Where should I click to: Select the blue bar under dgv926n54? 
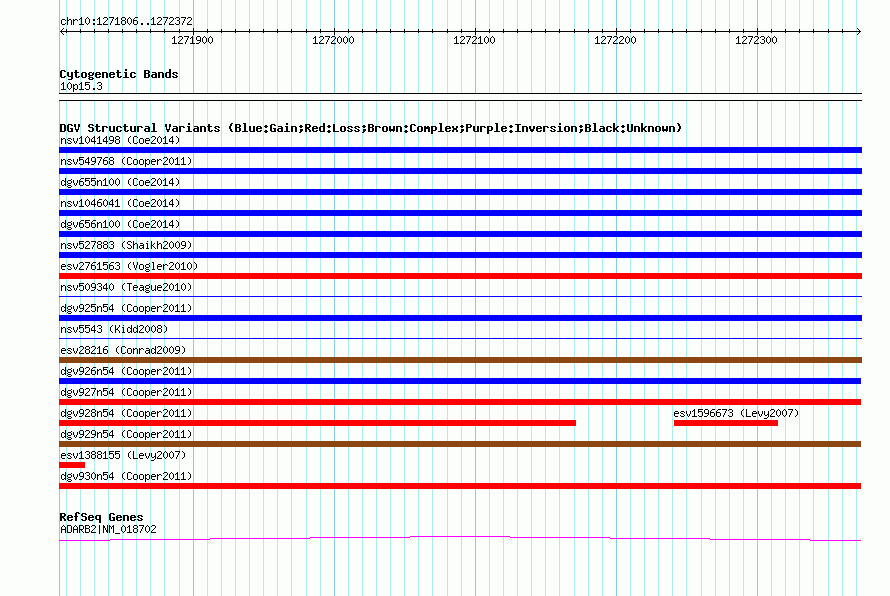click(460, 381)
